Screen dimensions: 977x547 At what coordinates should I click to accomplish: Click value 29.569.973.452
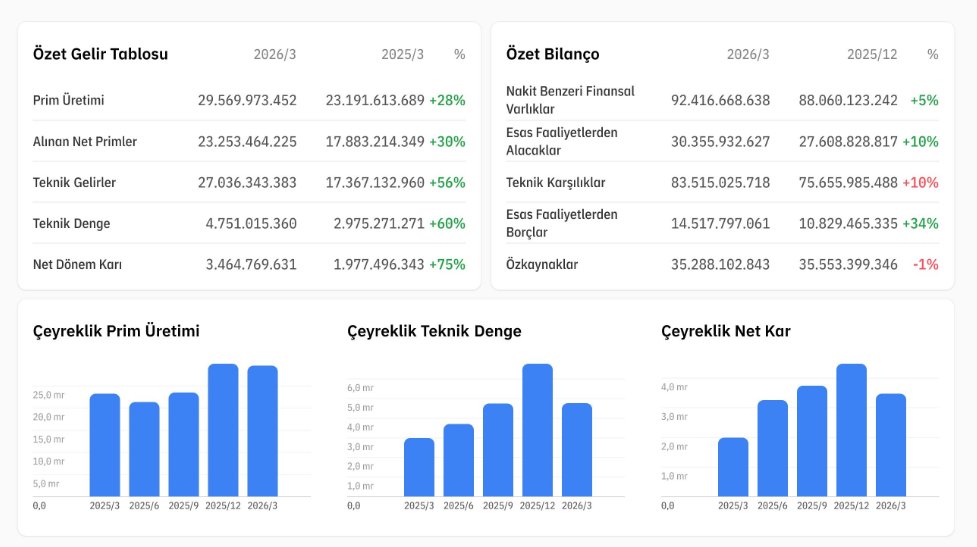pos(247,100)
